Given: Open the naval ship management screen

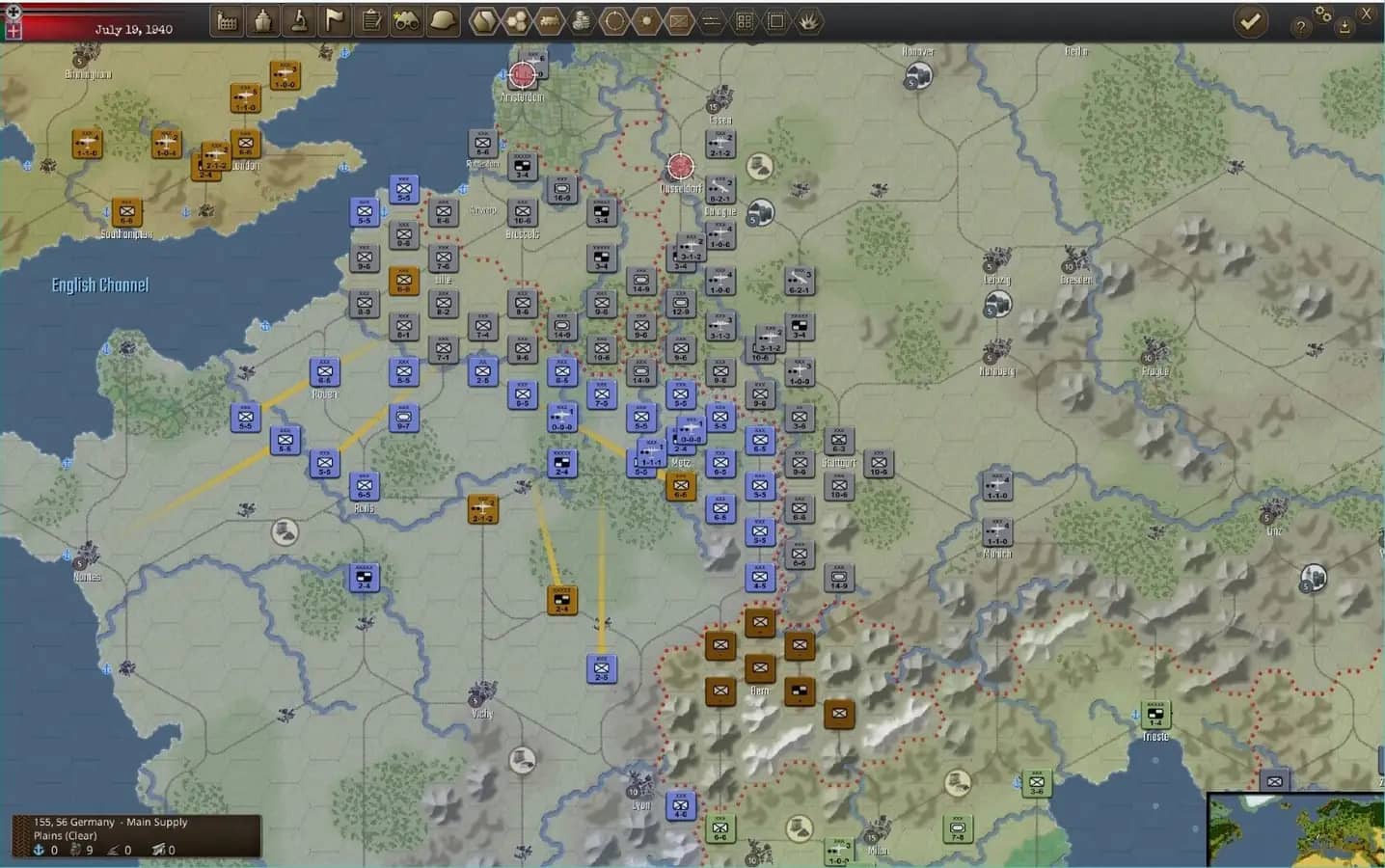Looking at the screenshot, I should 263,19.
